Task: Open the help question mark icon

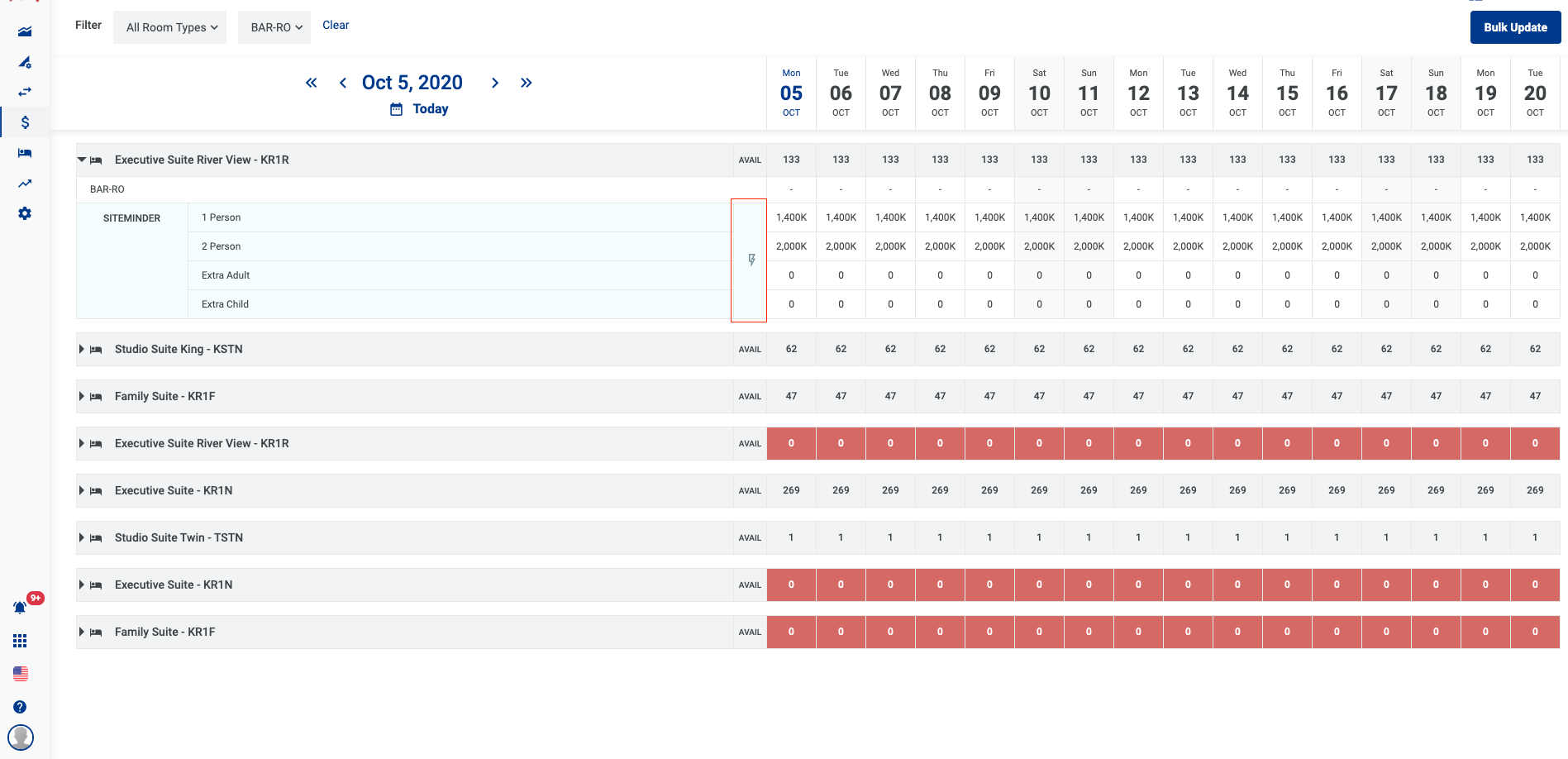Action: pos(21,707)
